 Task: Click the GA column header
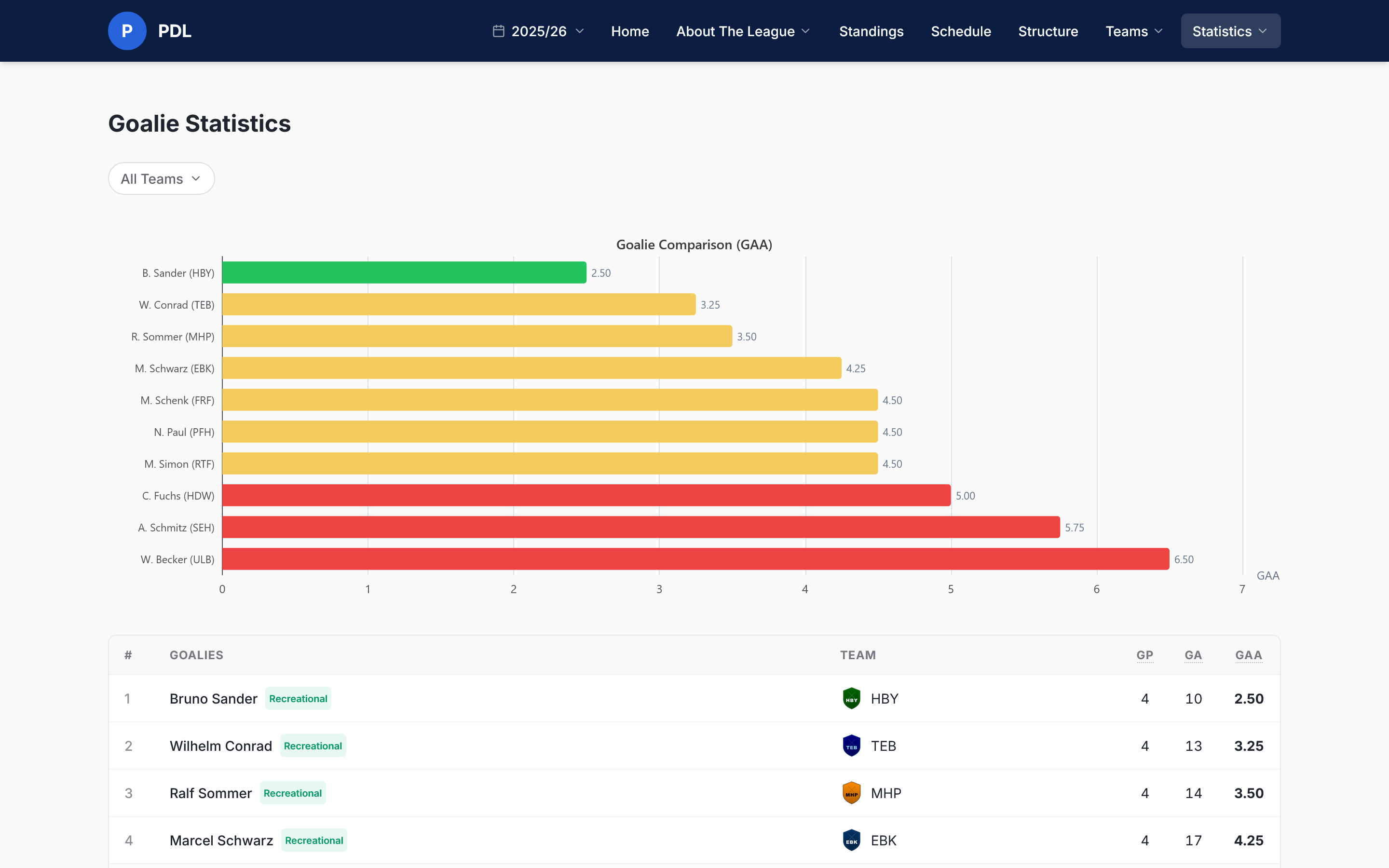click(x=1193, y=655)
